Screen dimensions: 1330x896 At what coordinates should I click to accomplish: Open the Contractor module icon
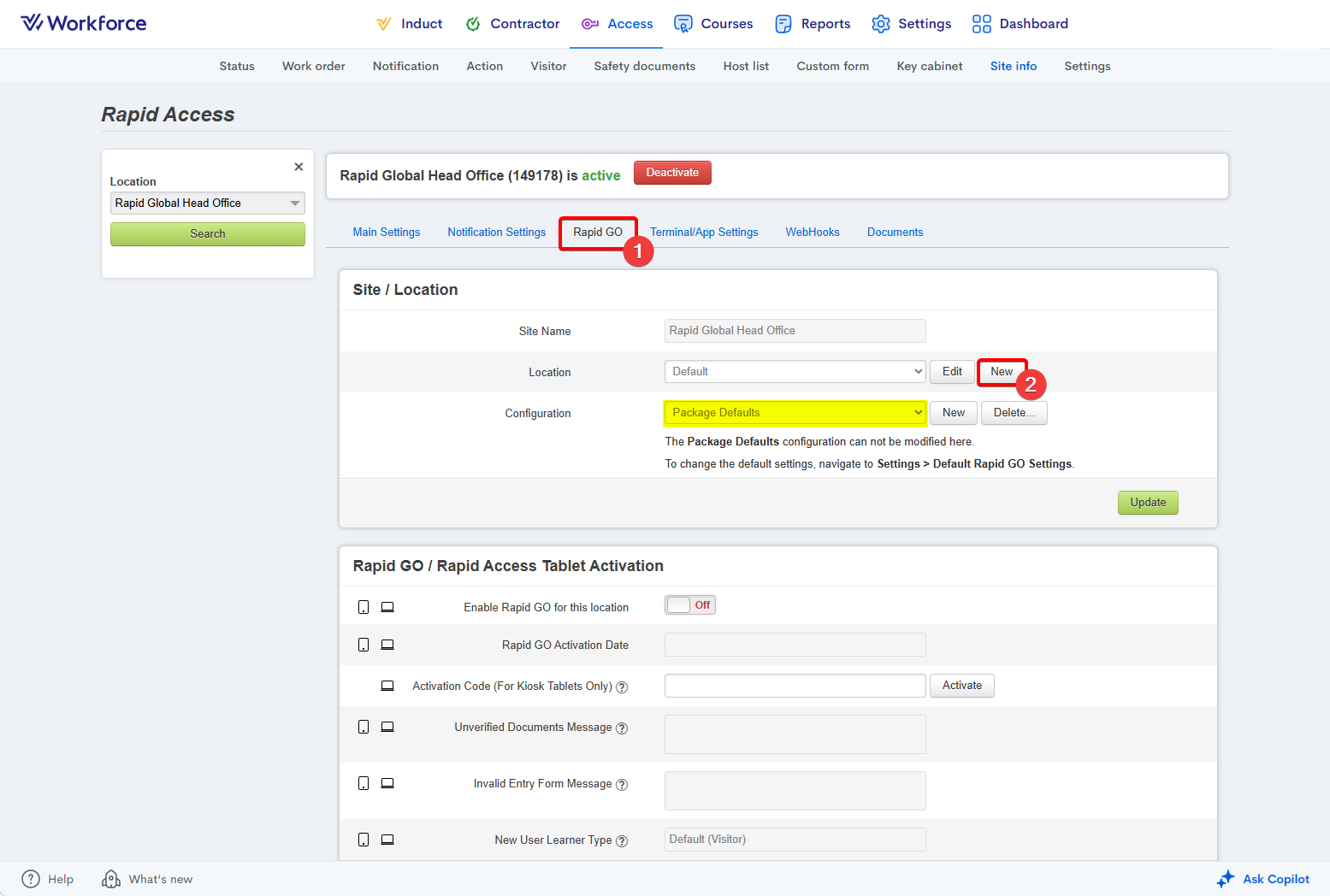point(473,24)
